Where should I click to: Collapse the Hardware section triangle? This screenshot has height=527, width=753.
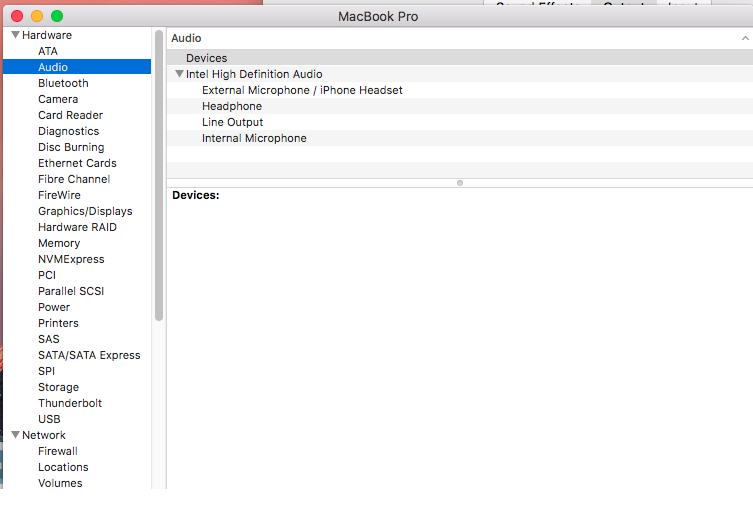[x=15, y=35]
